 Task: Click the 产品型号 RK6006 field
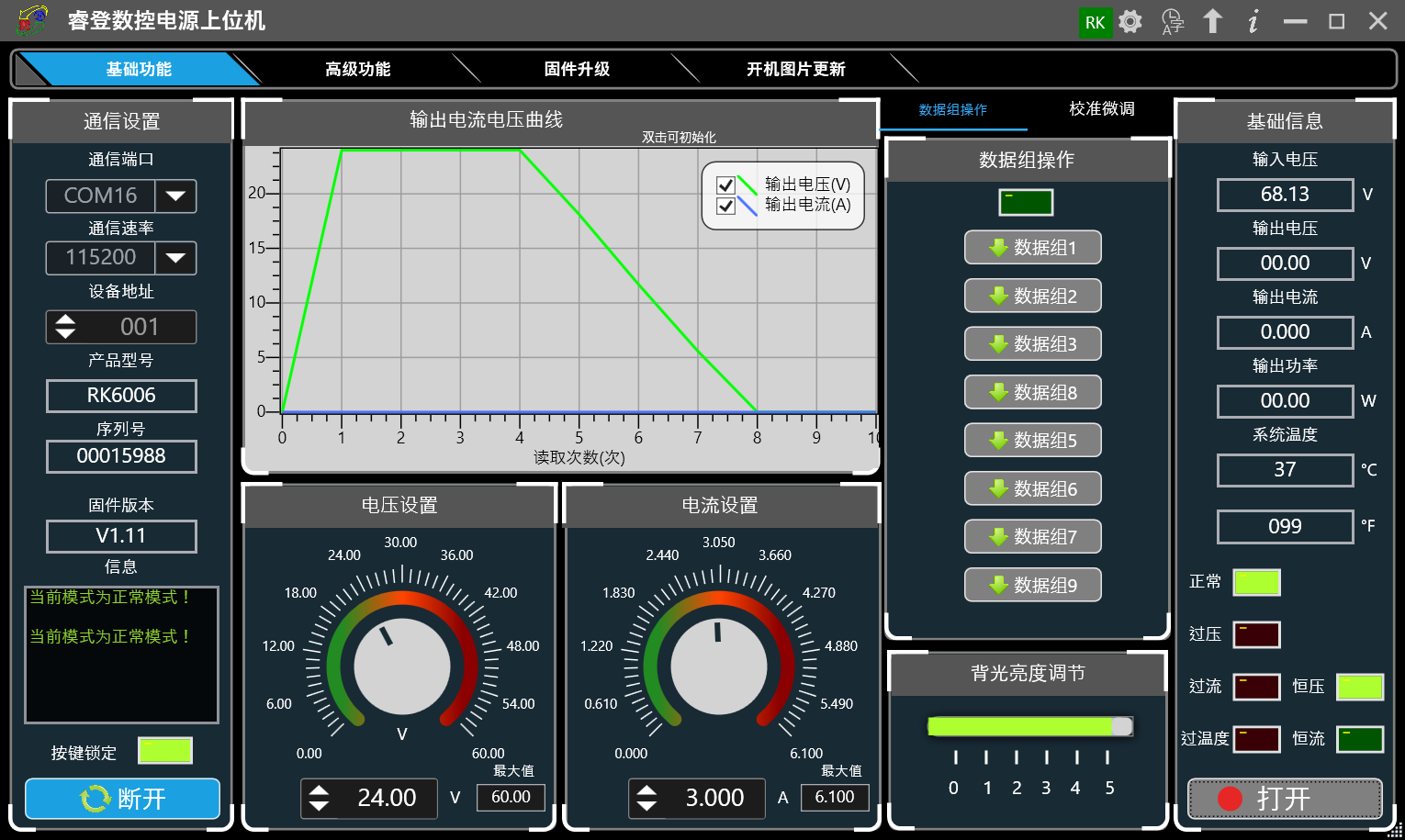pyautogui.click(x=121, y=396)
